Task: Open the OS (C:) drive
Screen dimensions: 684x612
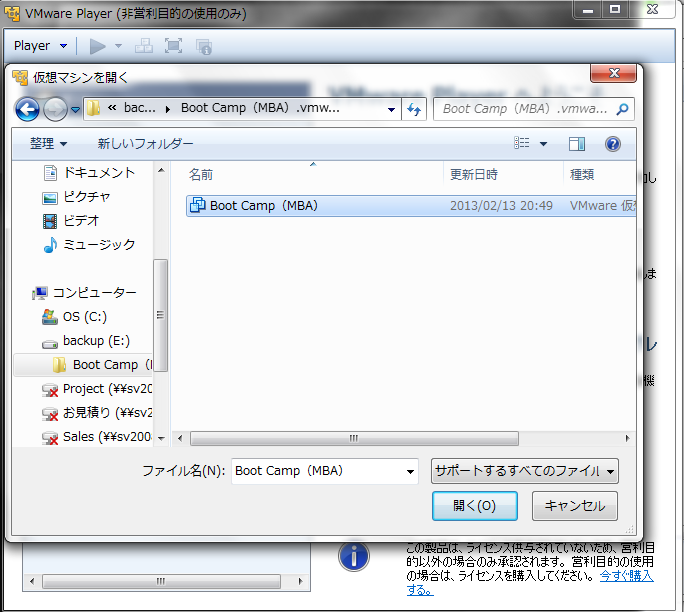Action: pyautogui.click(x=75, y=317)
